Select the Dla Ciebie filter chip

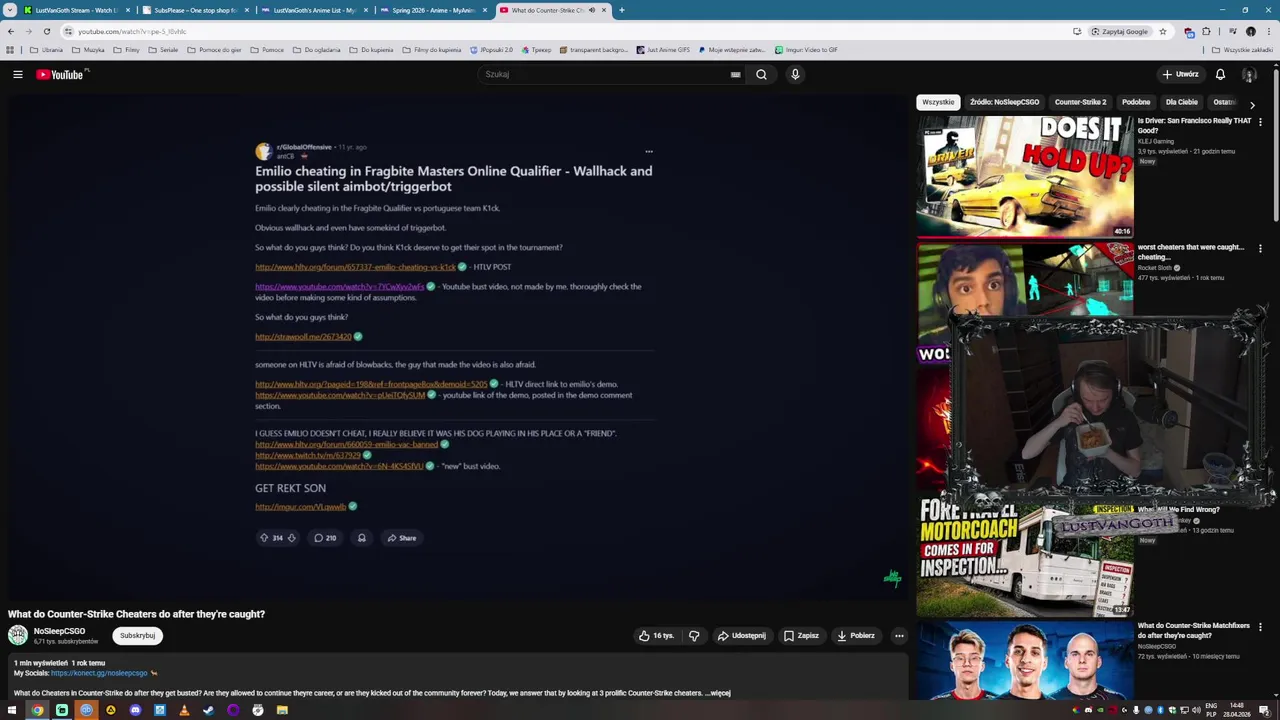[x=1181, y=102]
